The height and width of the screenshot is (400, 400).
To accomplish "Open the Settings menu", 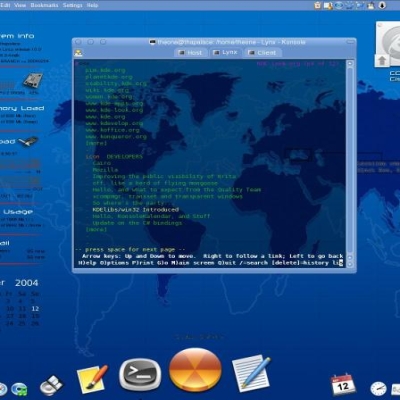I will [x=73, y=5].
